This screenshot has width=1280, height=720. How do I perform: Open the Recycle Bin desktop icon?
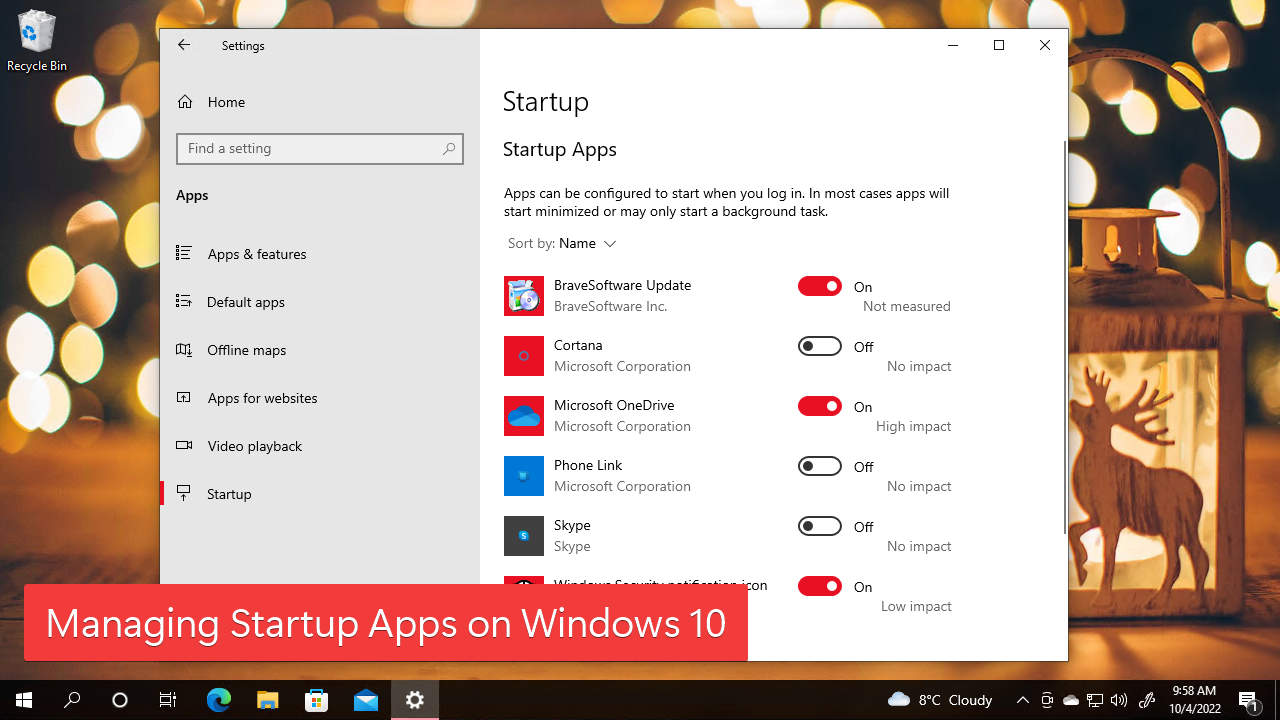37,42
